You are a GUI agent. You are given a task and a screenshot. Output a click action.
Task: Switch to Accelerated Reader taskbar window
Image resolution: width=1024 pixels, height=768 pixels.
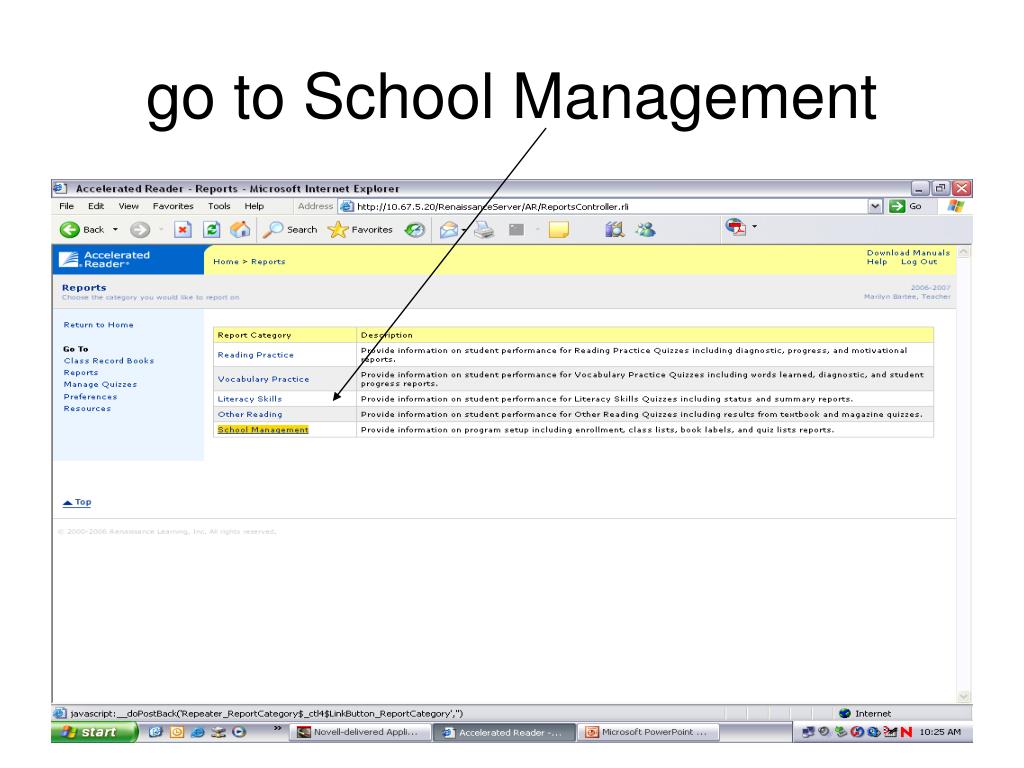[x=505, y=733]
